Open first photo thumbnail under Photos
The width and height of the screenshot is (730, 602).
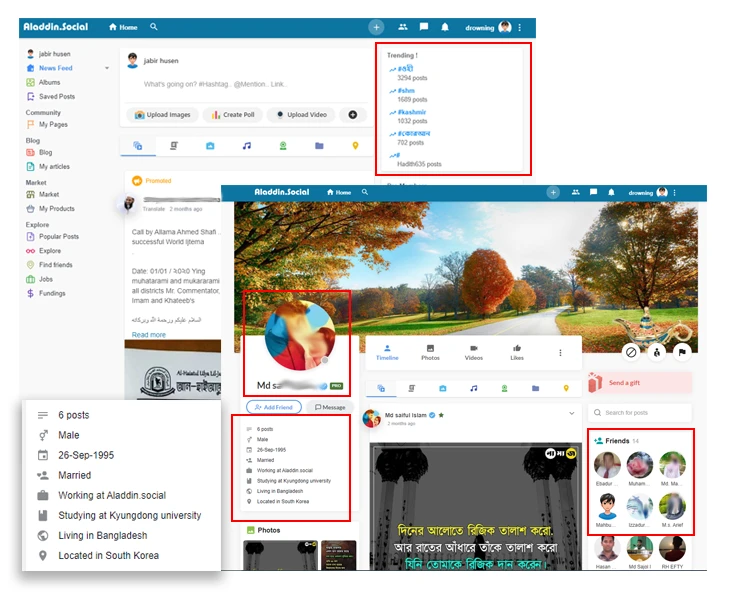280,555
